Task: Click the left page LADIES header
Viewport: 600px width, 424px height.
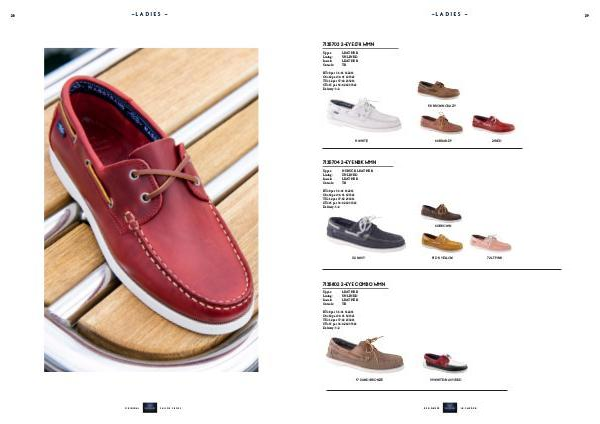Action: click(x=150, y=14)
